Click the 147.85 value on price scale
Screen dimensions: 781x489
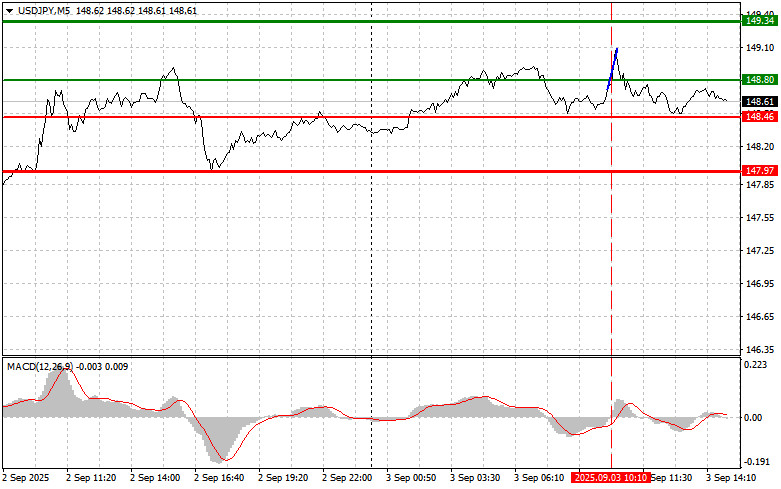[x=760, y=185]
